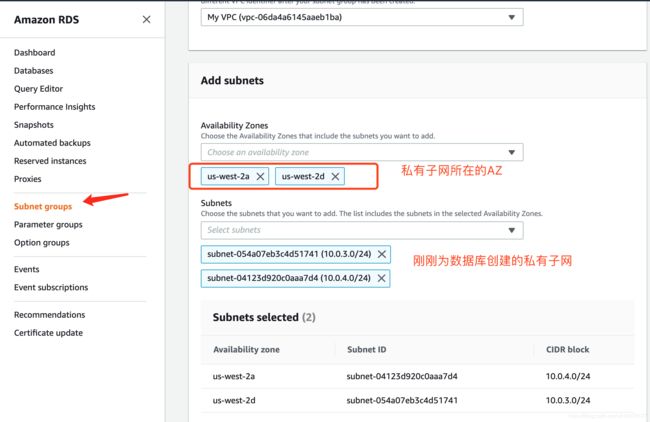Image resolution: width=650 pixels, height=422 pixels.
Task: Select the us-west-2d table cell
Action: [x=234, y=400]
